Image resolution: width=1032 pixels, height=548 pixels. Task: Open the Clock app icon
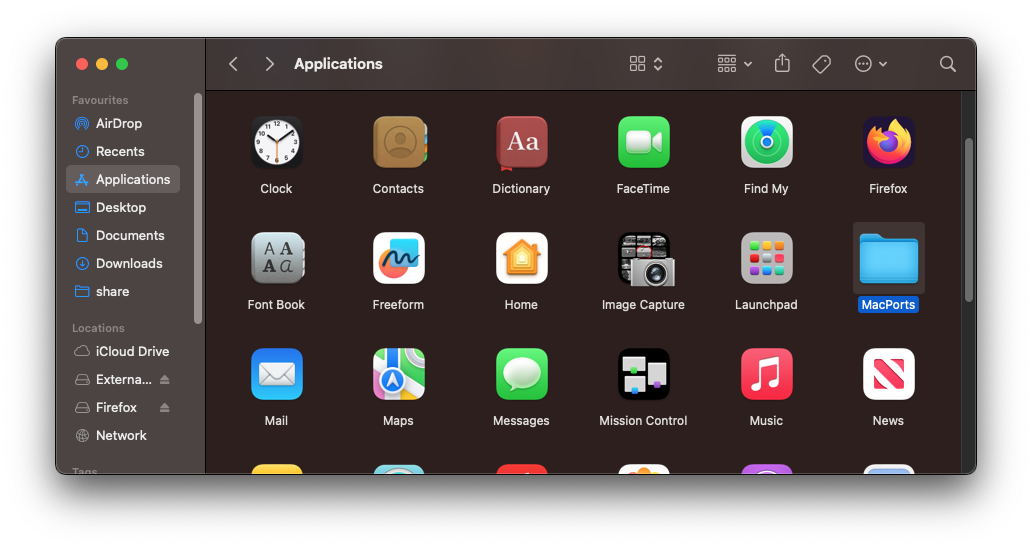[x=276, y=142]
